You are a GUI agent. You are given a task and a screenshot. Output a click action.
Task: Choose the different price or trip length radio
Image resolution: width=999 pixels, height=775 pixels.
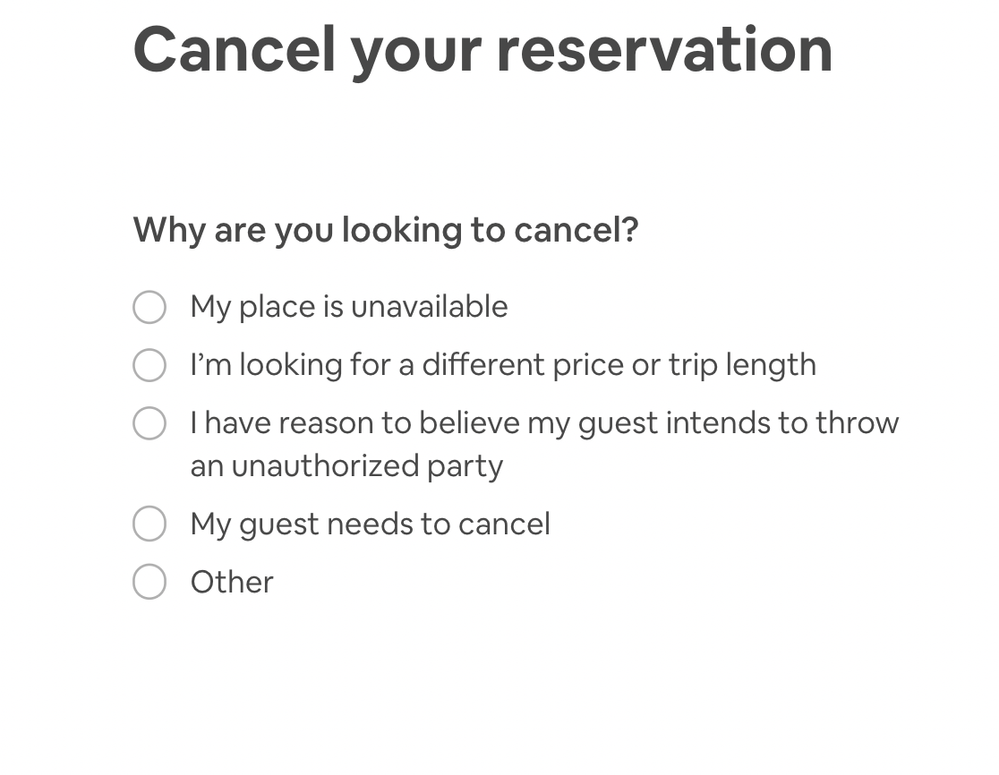[x=149, y=365]
